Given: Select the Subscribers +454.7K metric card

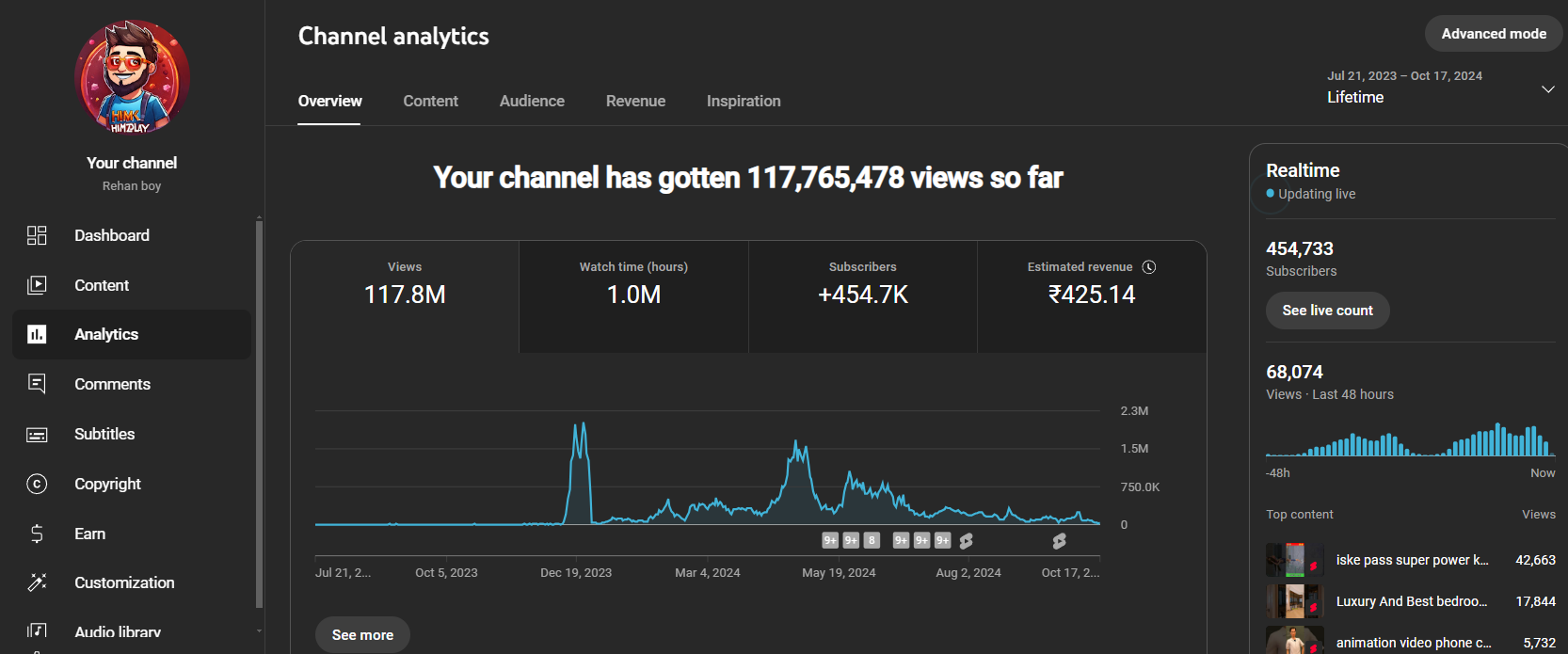Looking at the screenshot, I should coord(863,296).
